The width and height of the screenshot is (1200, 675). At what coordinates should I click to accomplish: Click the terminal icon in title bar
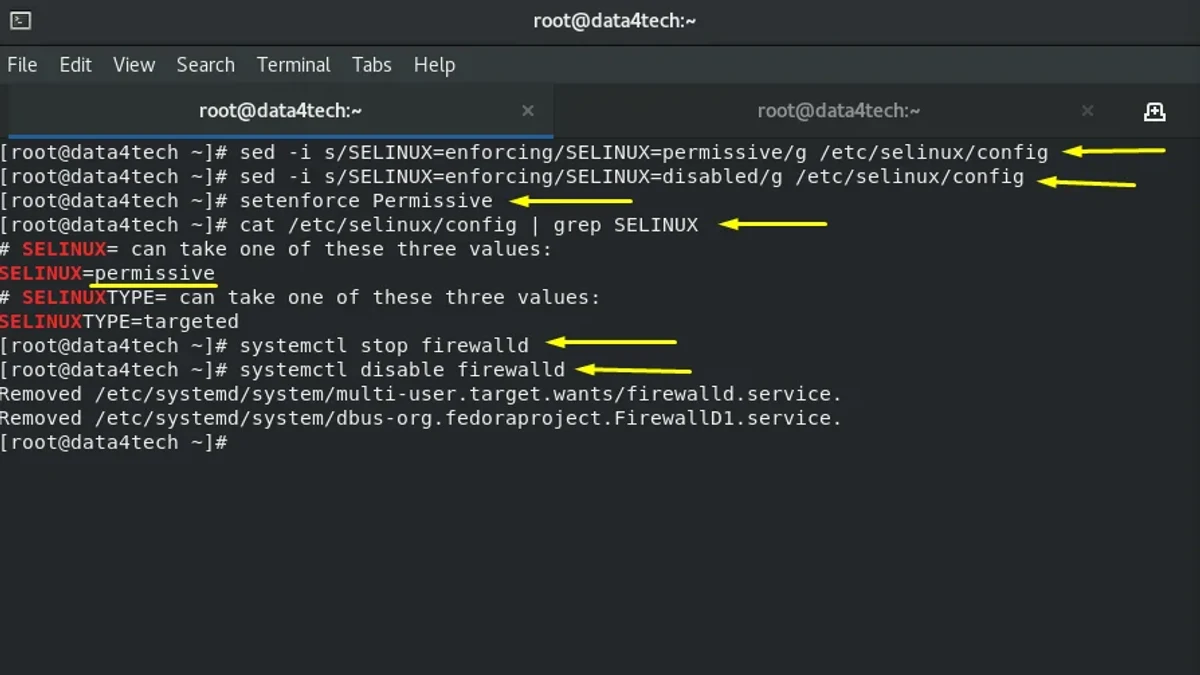pos(20,20)
